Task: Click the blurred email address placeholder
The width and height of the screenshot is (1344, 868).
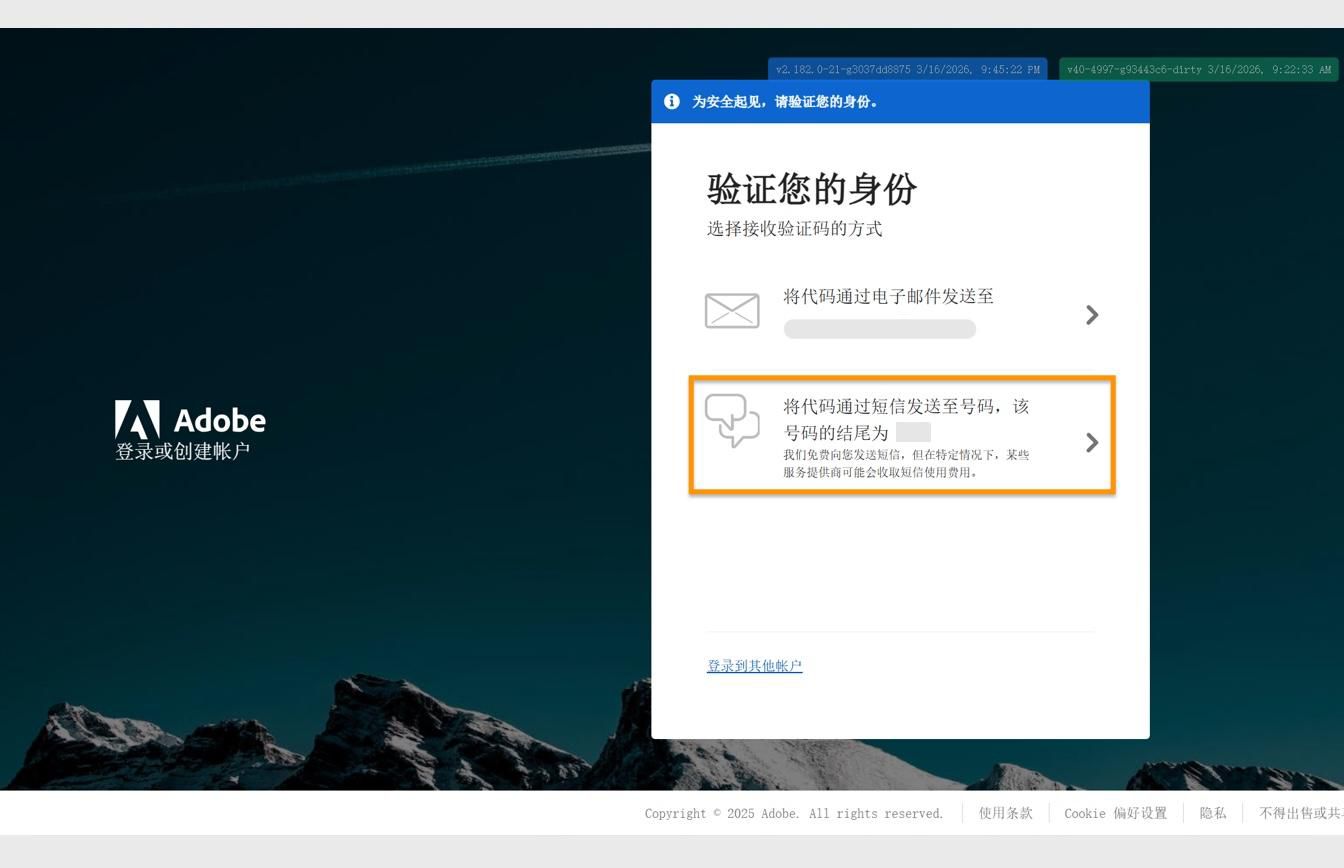Action: [x=880, y=328]
